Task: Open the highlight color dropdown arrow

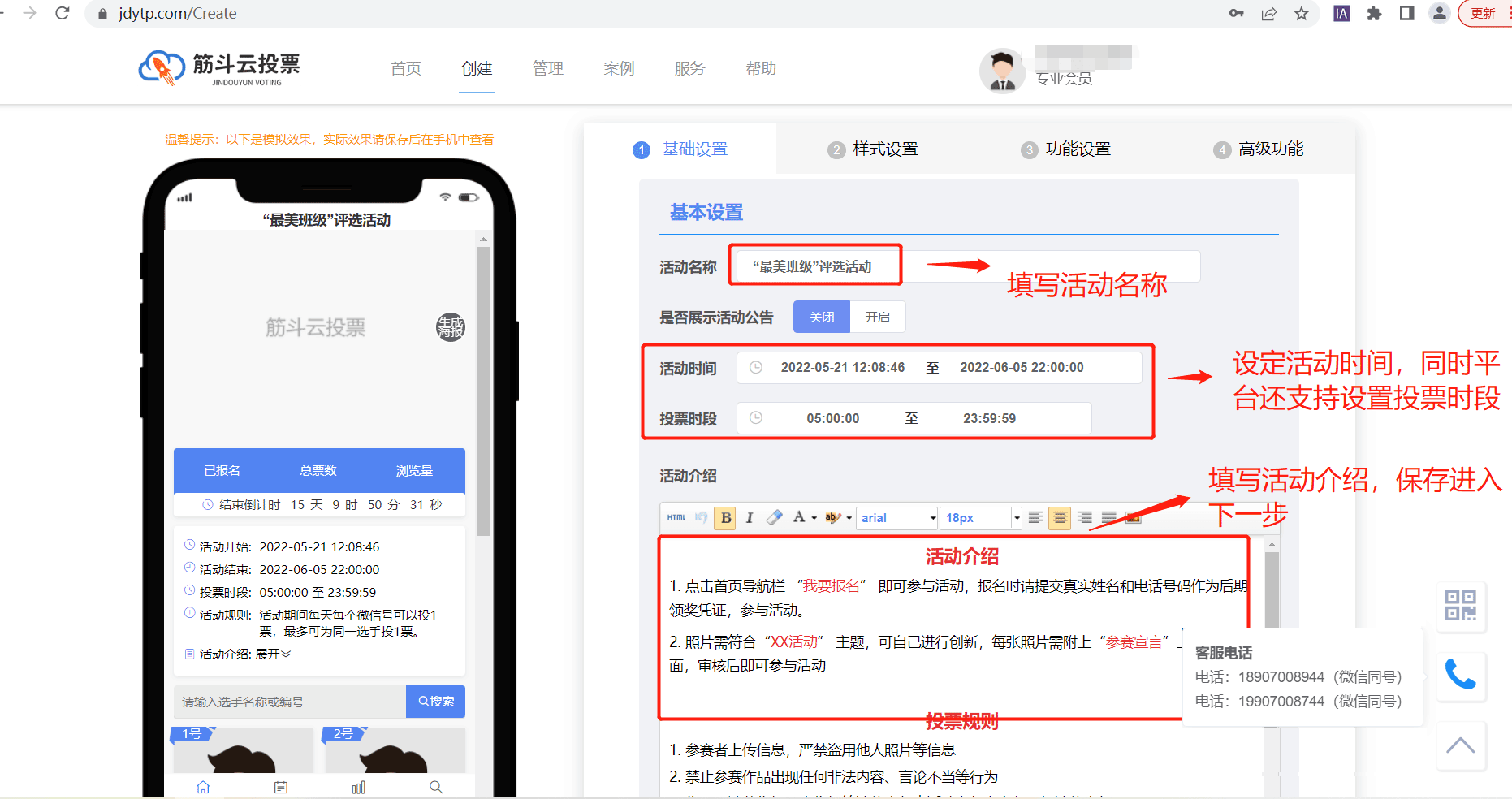Action: point(849,518)
